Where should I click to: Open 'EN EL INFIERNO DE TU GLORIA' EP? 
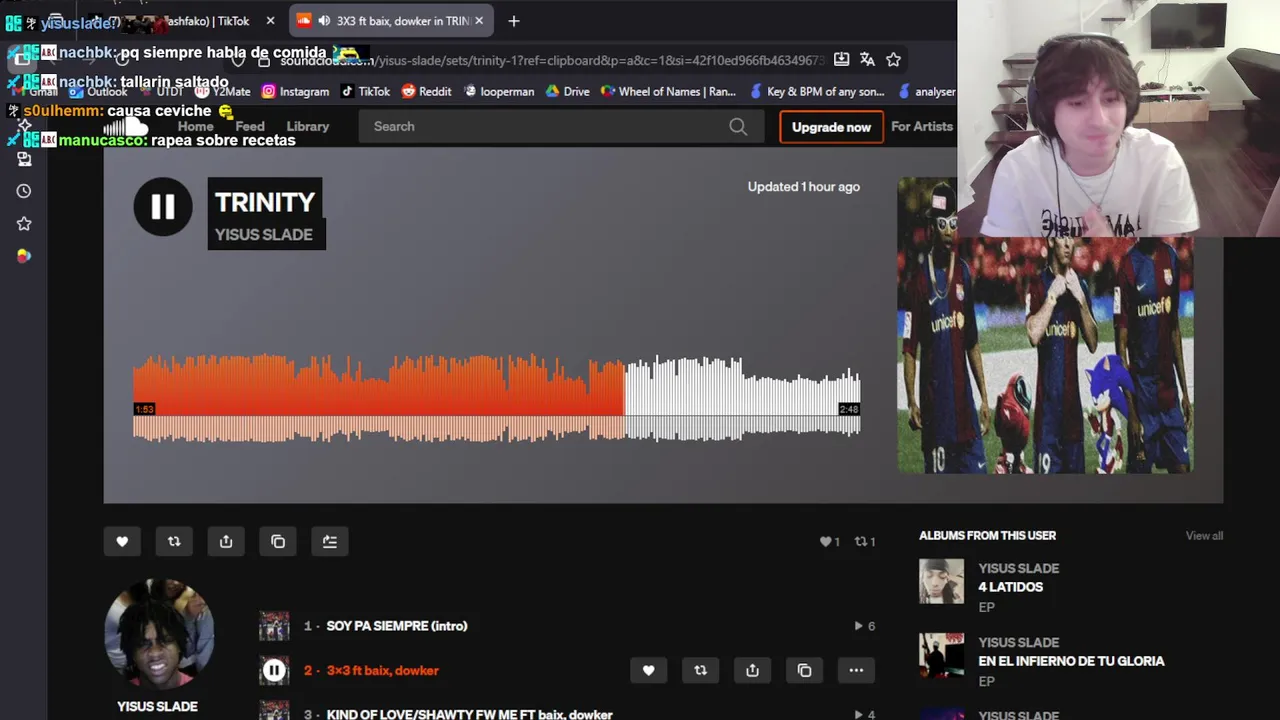pos(1071,661)
